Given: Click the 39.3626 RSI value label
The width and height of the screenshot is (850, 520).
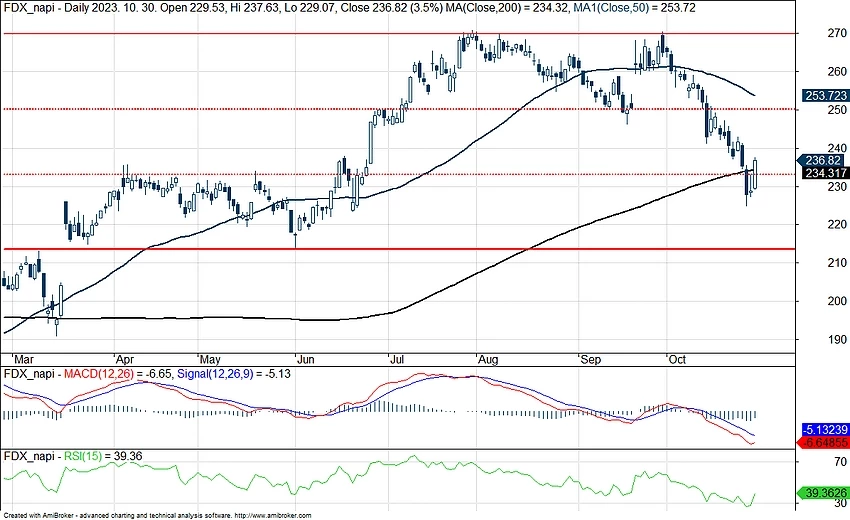Looking at the screenshot, I should click(x=823, y=493).
